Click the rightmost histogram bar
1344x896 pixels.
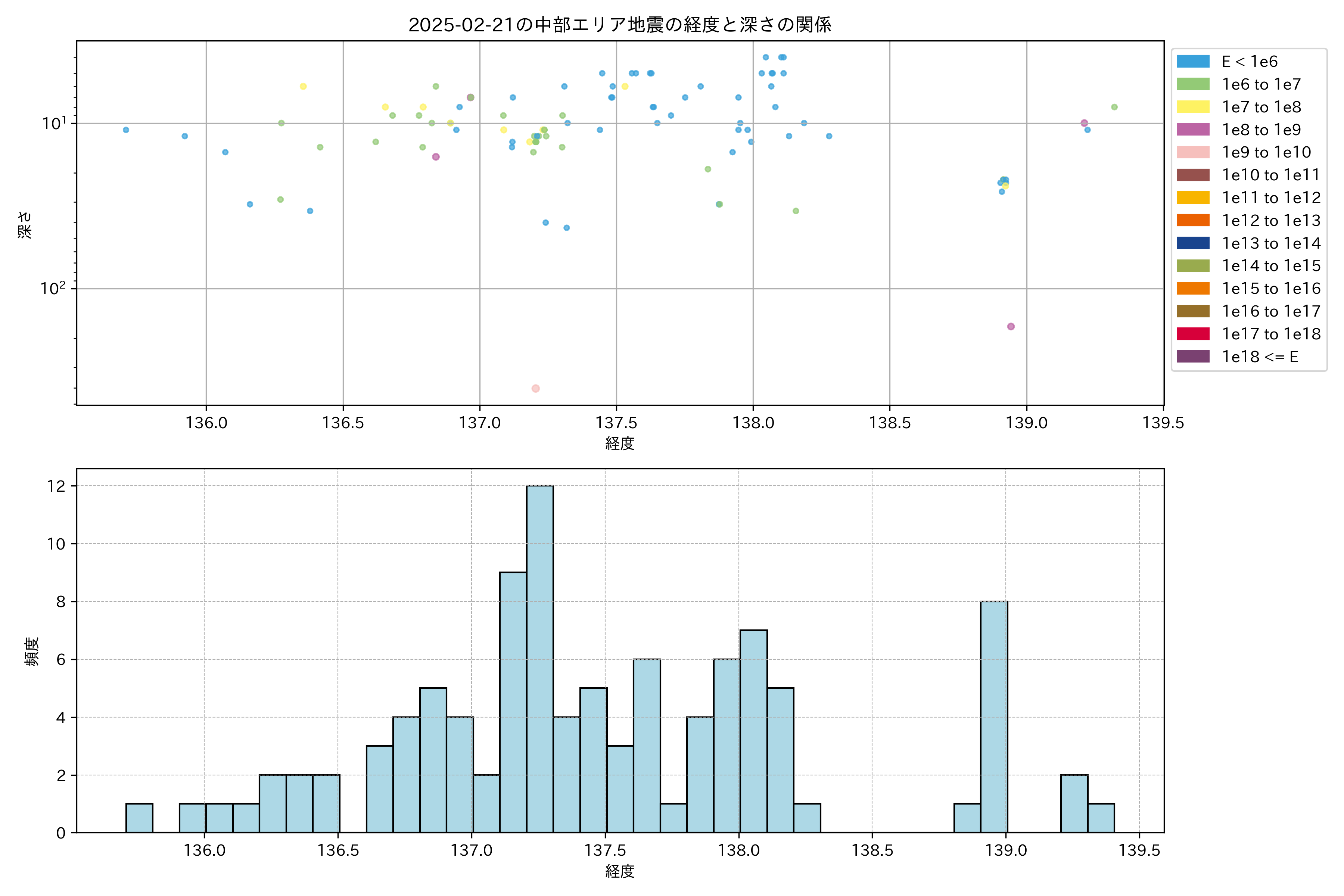click(1101, 818)
